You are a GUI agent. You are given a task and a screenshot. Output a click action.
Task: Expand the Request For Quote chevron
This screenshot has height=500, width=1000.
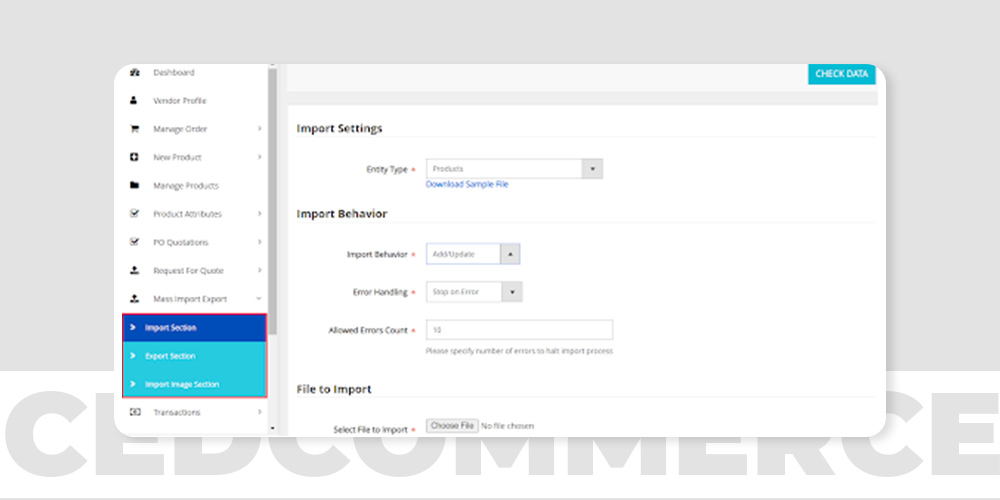coord(260,270)
